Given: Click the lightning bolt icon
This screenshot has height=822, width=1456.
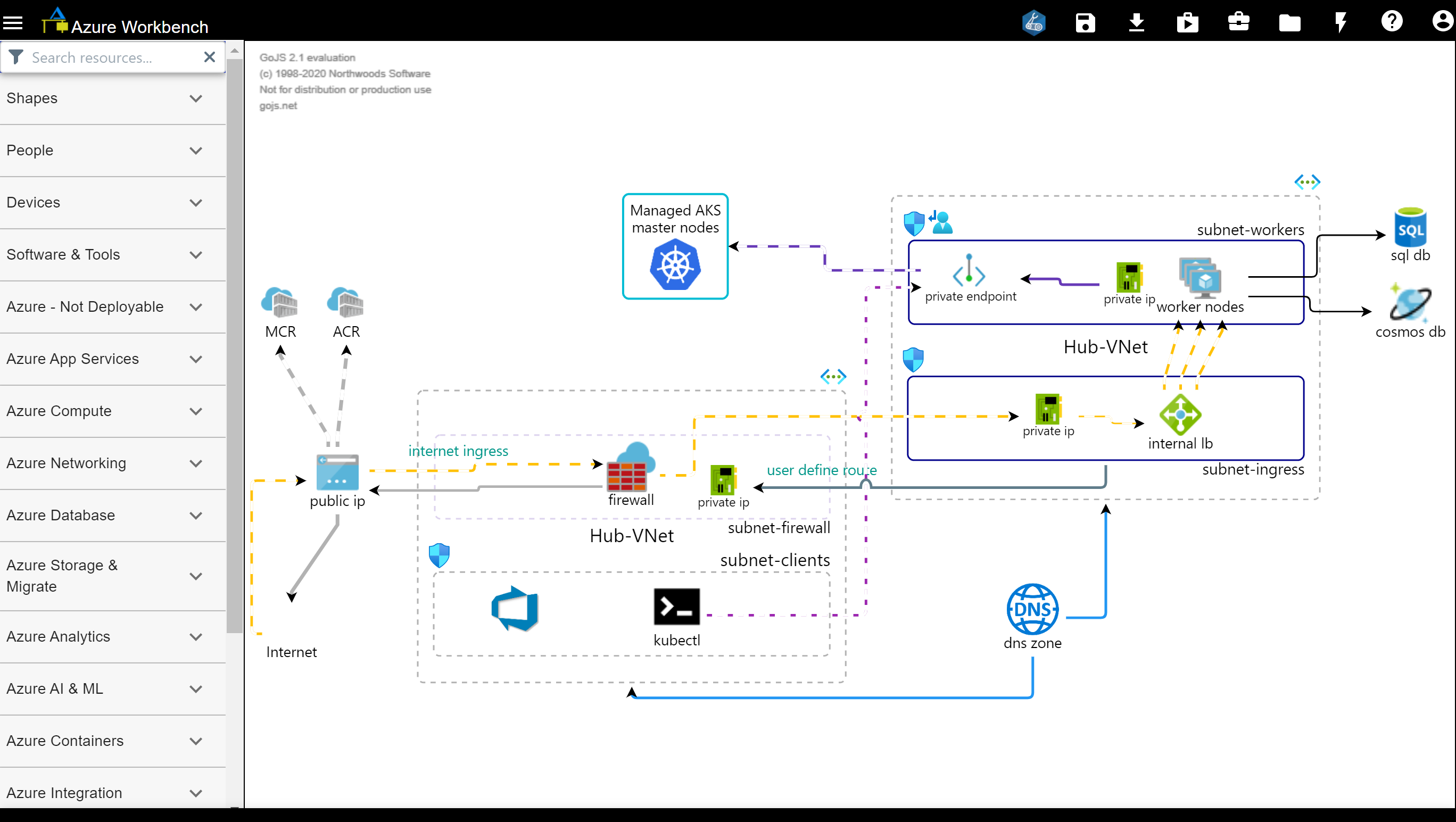Looking at the screenshot, I should point(1341,23).
